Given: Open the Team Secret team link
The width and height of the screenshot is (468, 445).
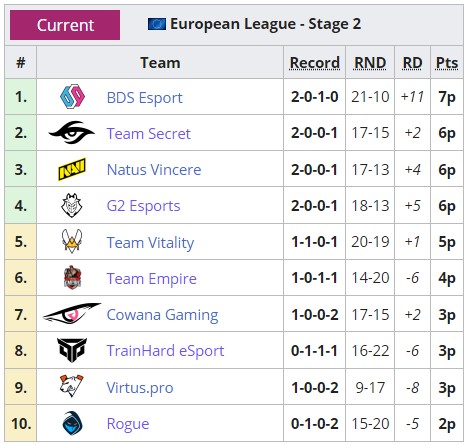Looking at the screenshot, I should click(148, 134).
